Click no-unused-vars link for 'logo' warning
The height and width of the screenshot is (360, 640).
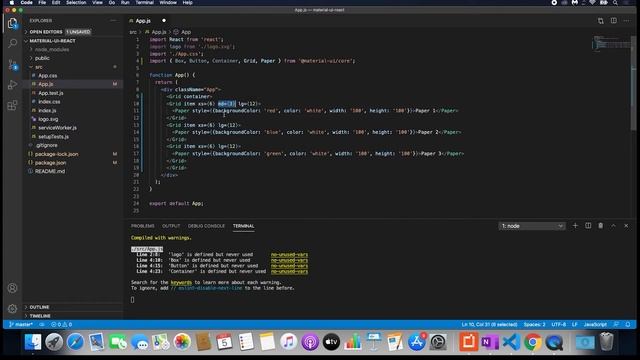coord(289,254)
